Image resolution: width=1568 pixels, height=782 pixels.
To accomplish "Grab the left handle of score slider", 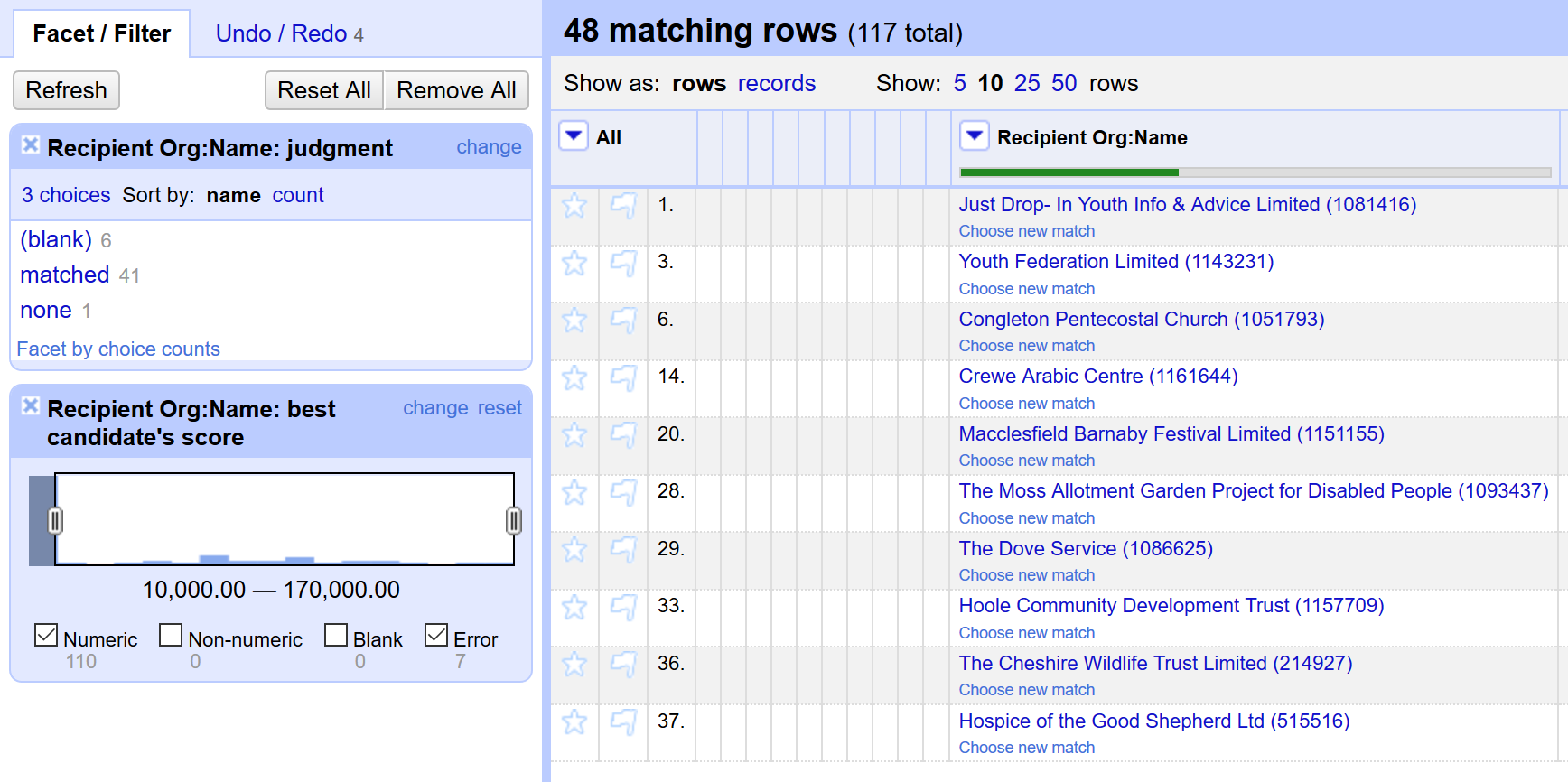I will (55, 520).
